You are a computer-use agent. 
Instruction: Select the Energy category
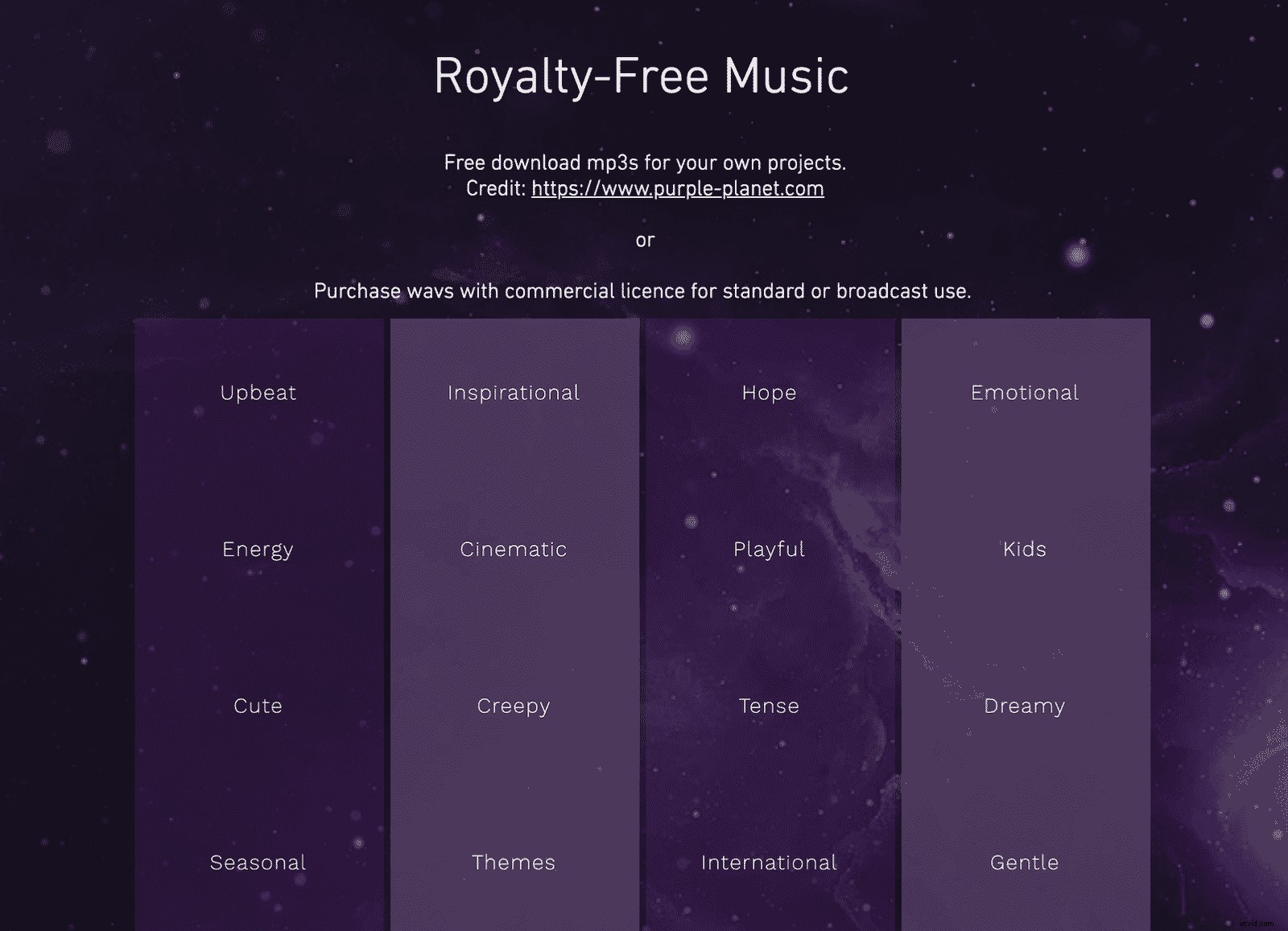tap(257, 550)
